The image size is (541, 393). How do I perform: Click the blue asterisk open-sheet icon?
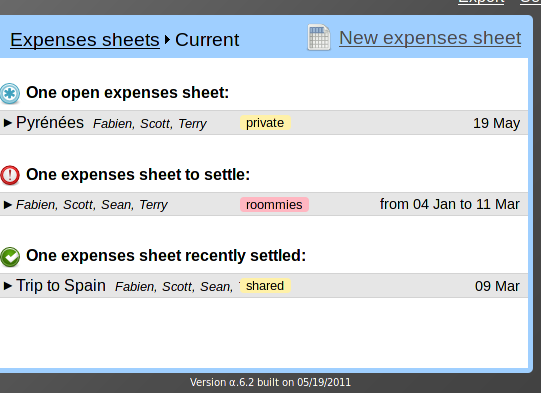click(x=10, y=93)
